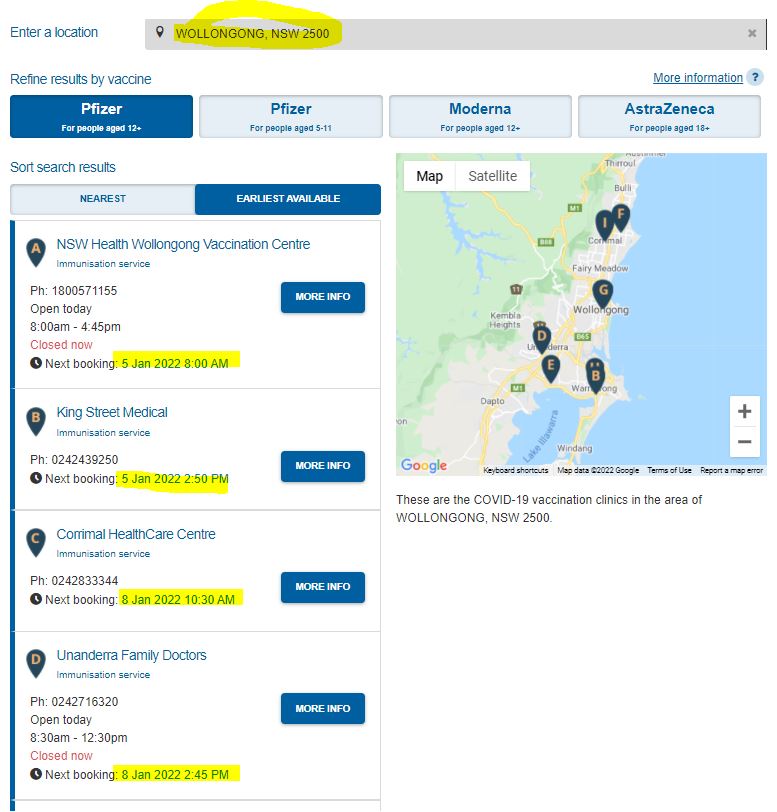Click map pin G at Wollongong

603,294
